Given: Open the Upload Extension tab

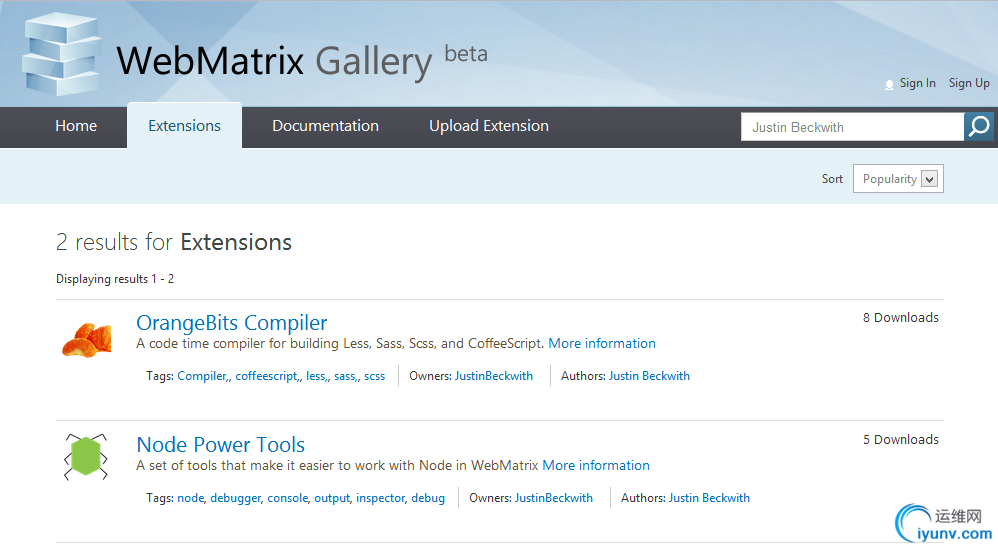Looking at the screenshot, I should click(489, 126).
